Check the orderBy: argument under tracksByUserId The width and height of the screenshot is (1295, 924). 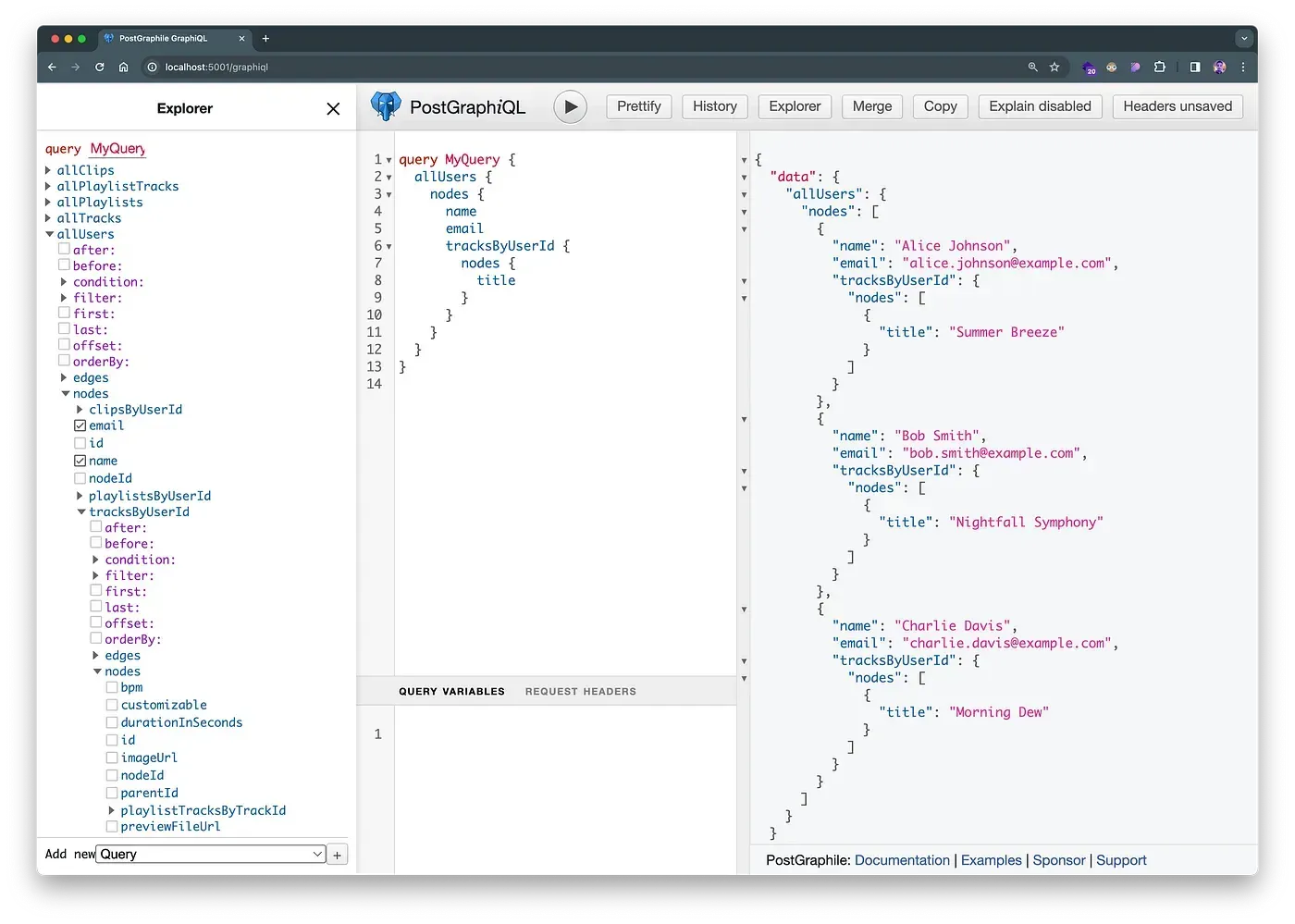point(96,639)
